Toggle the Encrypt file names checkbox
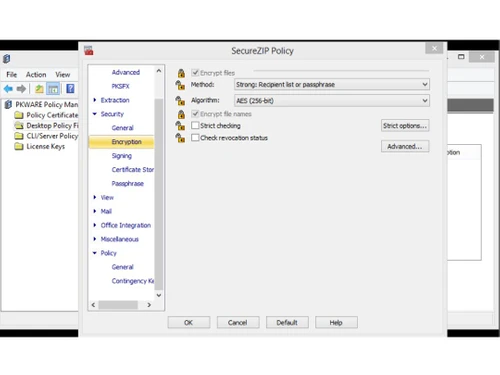This screenshot has width=500, height=375. (195, 114)
